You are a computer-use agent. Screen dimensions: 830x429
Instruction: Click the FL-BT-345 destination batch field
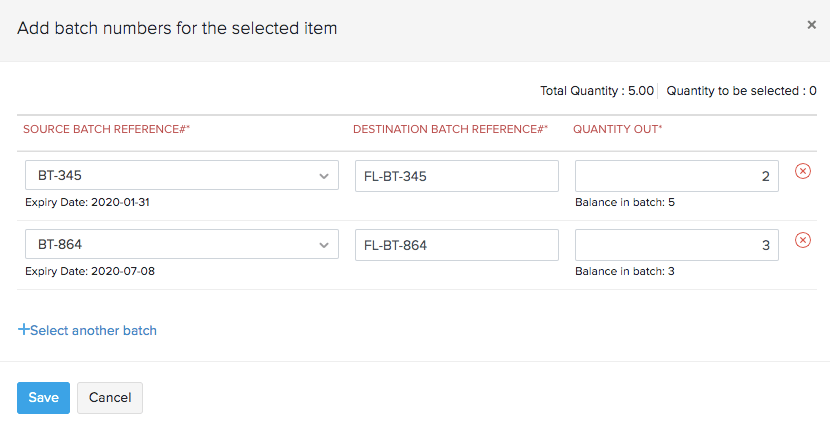[456, 176]
